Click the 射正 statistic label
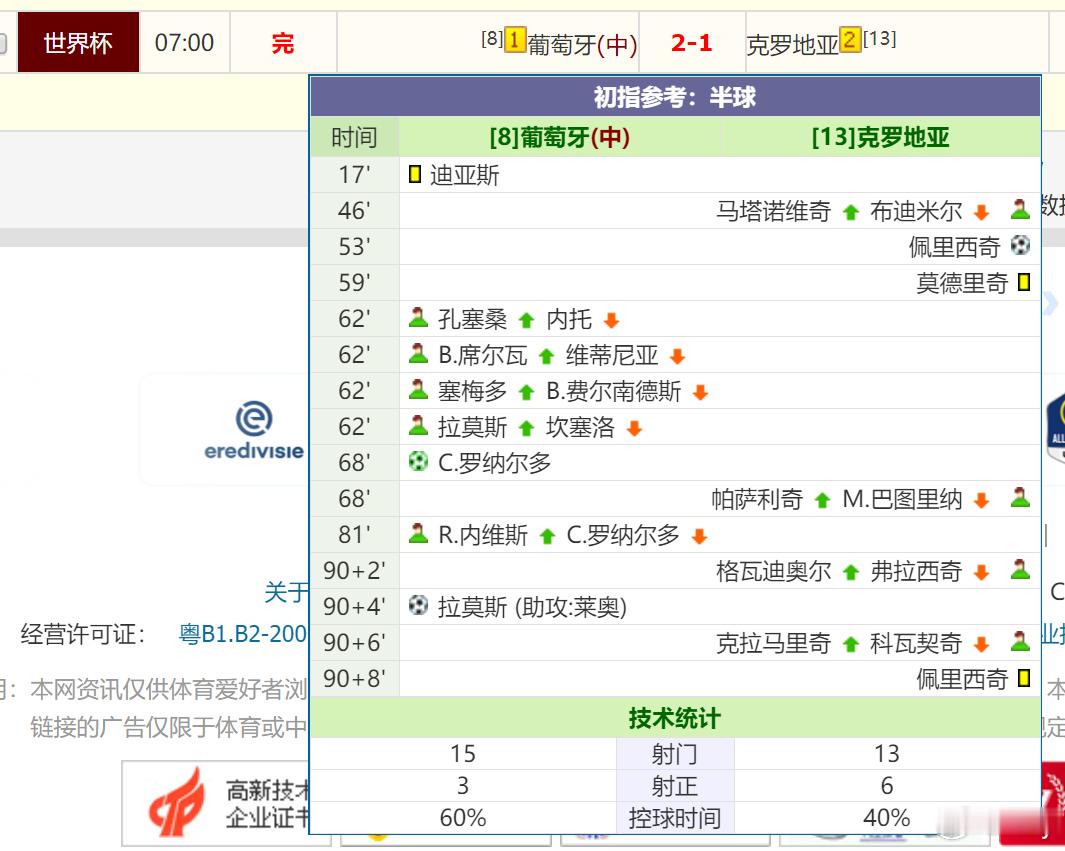This screenshot has width=1065, height=851. coord(674,786)
